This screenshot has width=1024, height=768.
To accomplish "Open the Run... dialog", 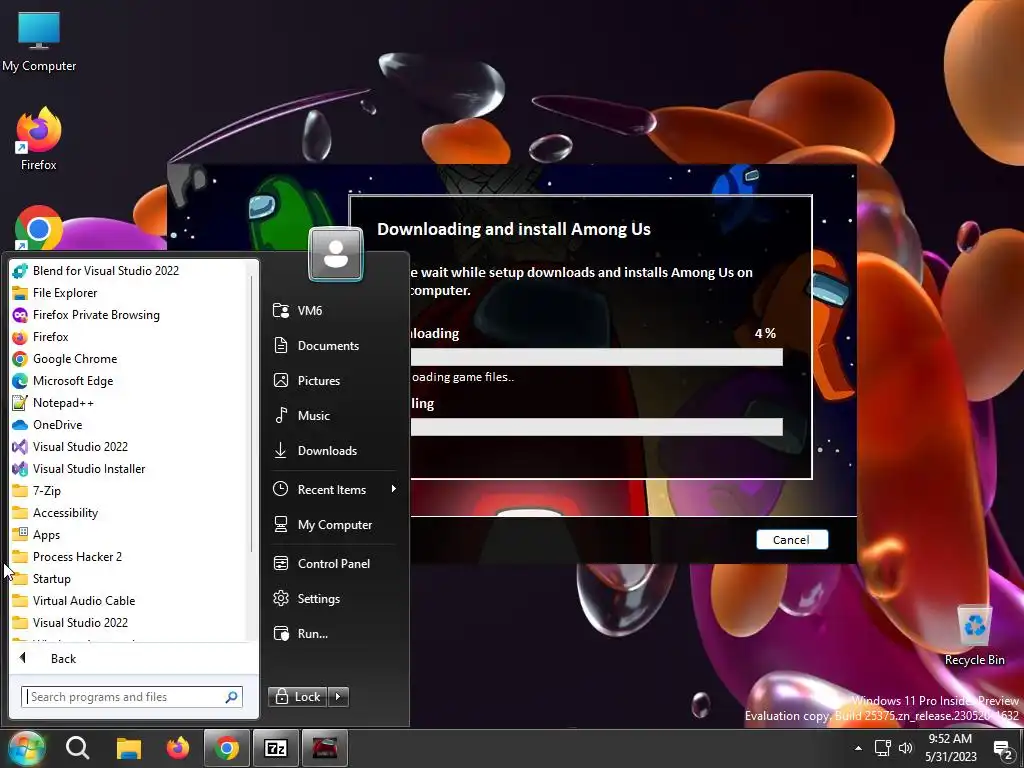I will click(x=334, y=633).
